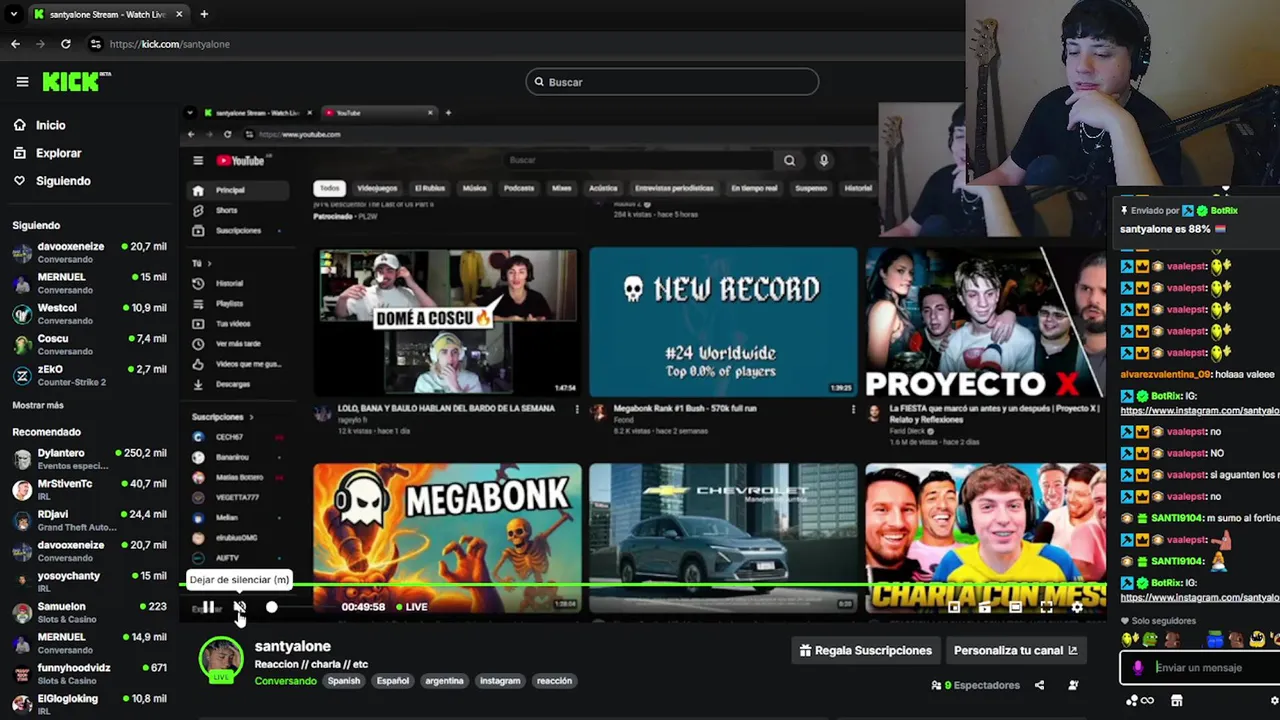Open the Westcol channel in the sidebar
The width and height of the screenshot is (1280, 720).
tap(90, 314)
